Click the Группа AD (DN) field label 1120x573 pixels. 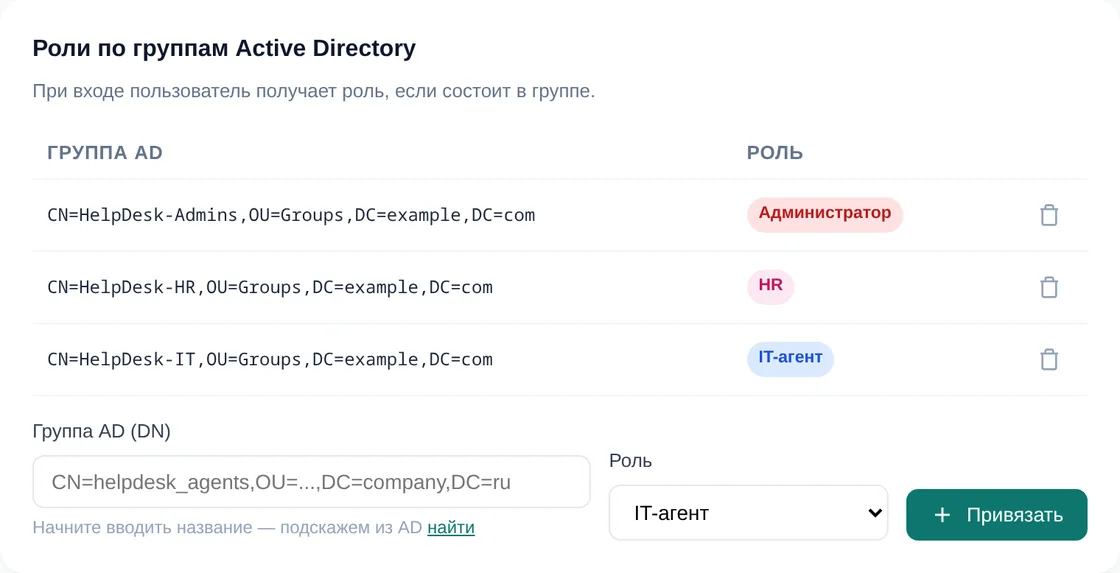[x=101, y=432]
